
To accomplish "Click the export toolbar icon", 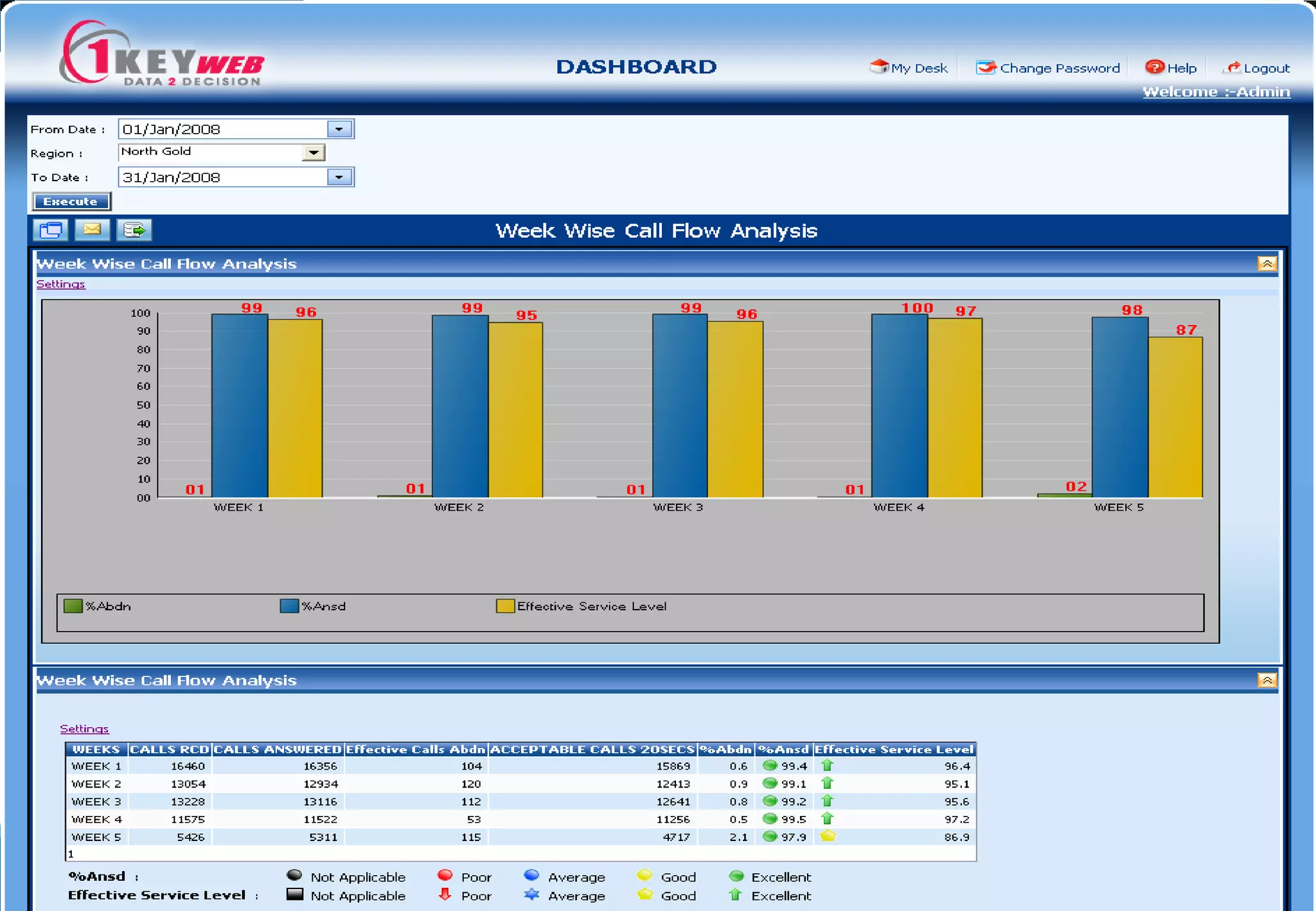I will tap(134, 230).
